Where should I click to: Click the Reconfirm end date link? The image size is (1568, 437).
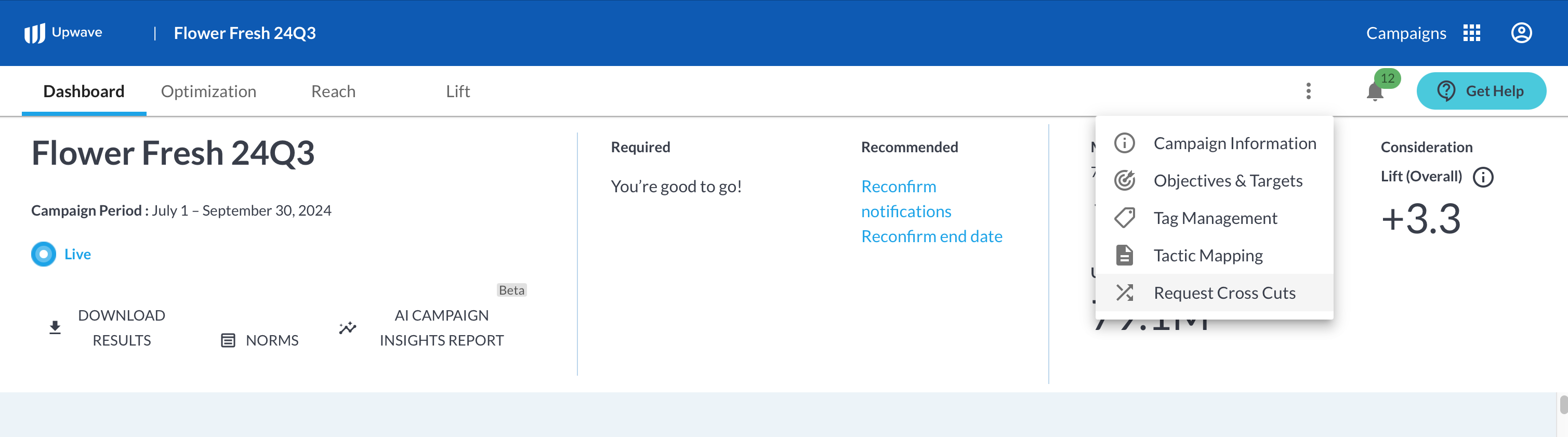point(931,236)
